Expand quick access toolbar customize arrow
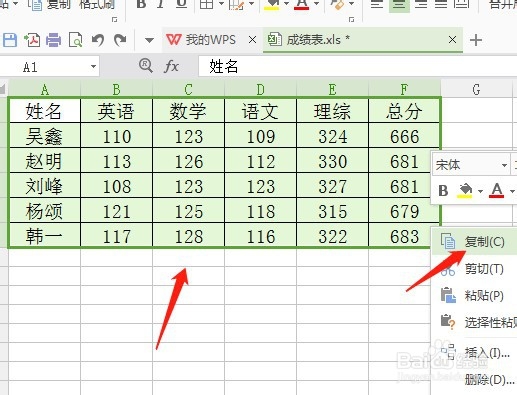 click(x=149, y=41)
